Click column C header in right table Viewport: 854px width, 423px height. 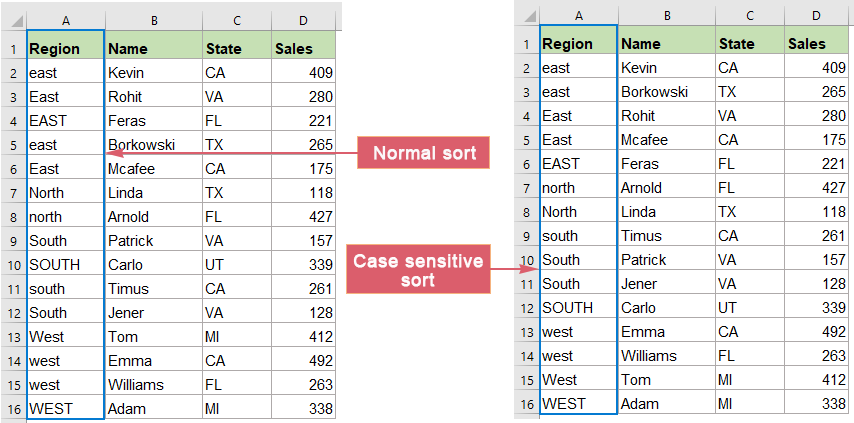point(748,14)
